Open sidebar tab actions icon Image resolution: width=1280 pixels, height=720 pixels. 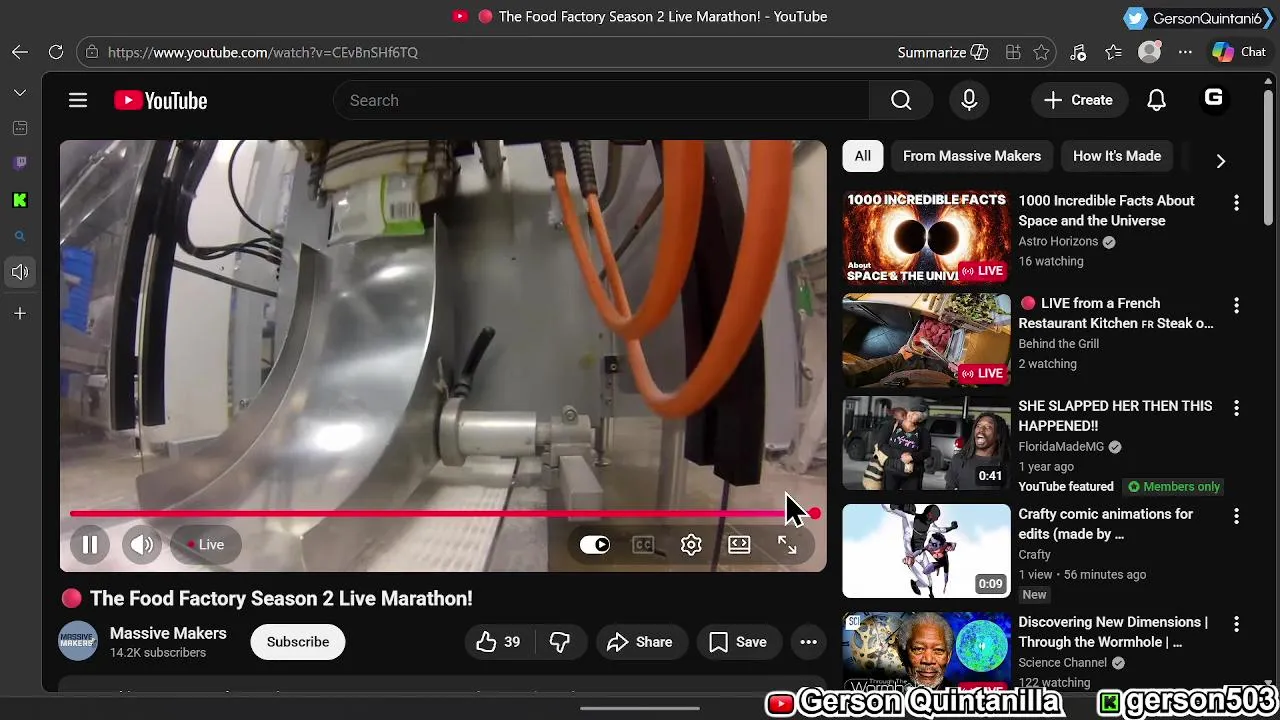[x=20, y=128]
